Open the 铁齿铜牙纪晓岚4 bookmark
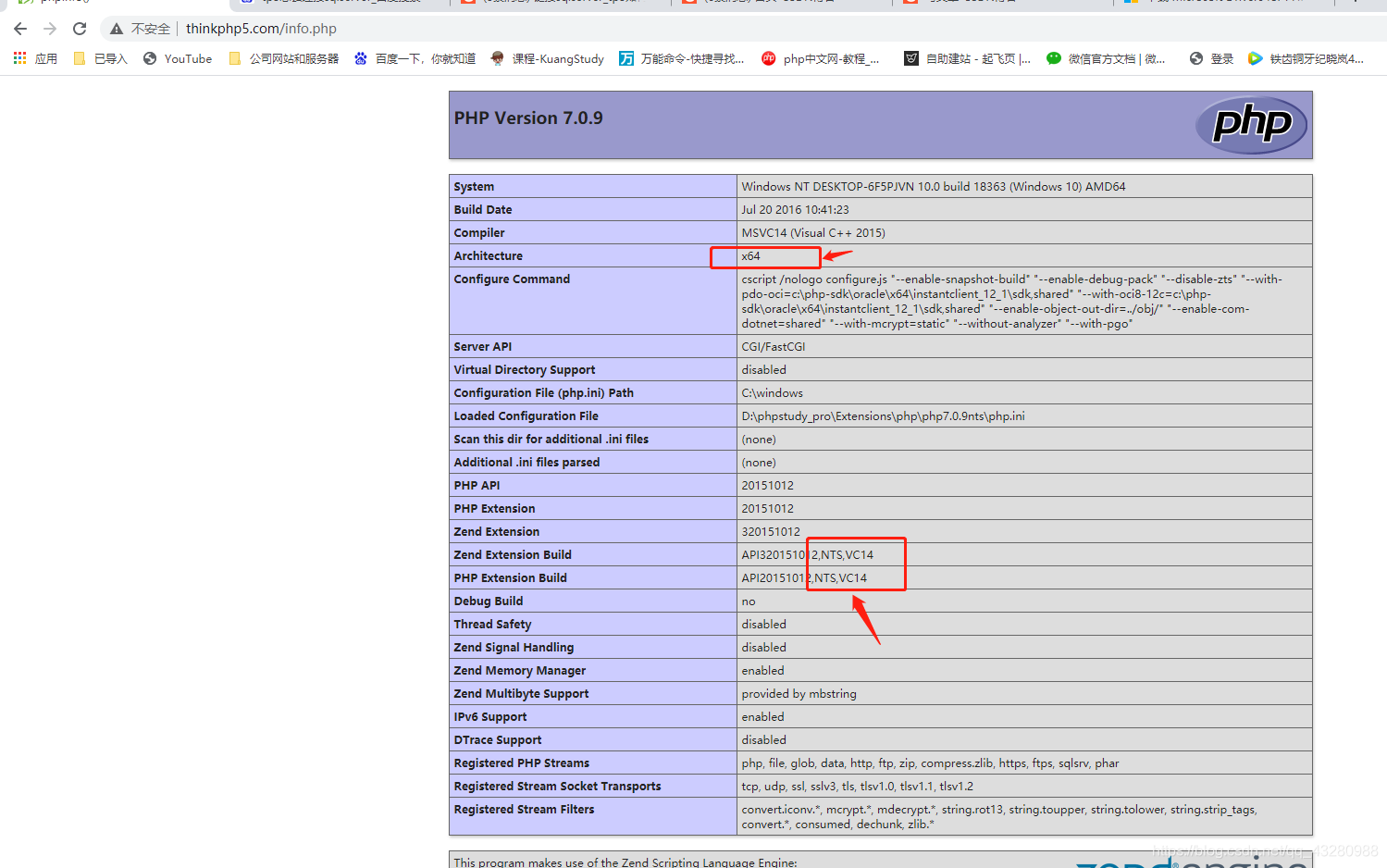The width and height of the screenshot is (1387, 868). point(1306,58)
